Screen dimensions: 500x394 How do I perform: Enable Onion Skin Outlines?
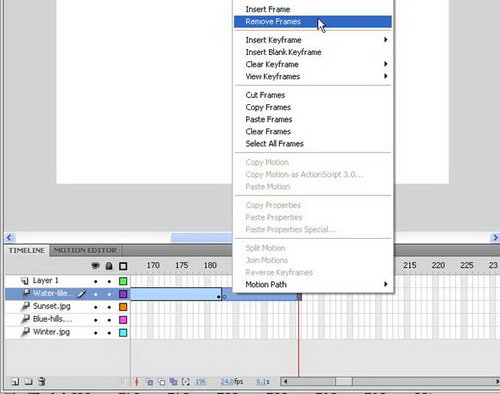coord(161,382)
